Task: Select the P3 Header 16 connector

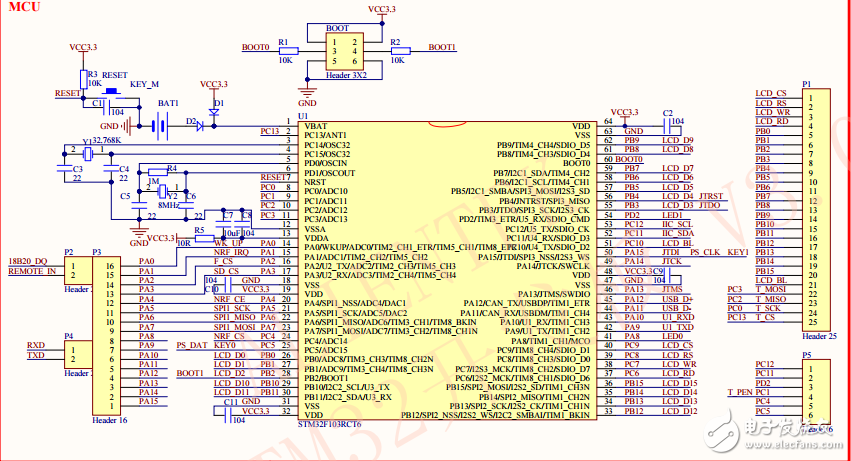Action: click(109, 333)
